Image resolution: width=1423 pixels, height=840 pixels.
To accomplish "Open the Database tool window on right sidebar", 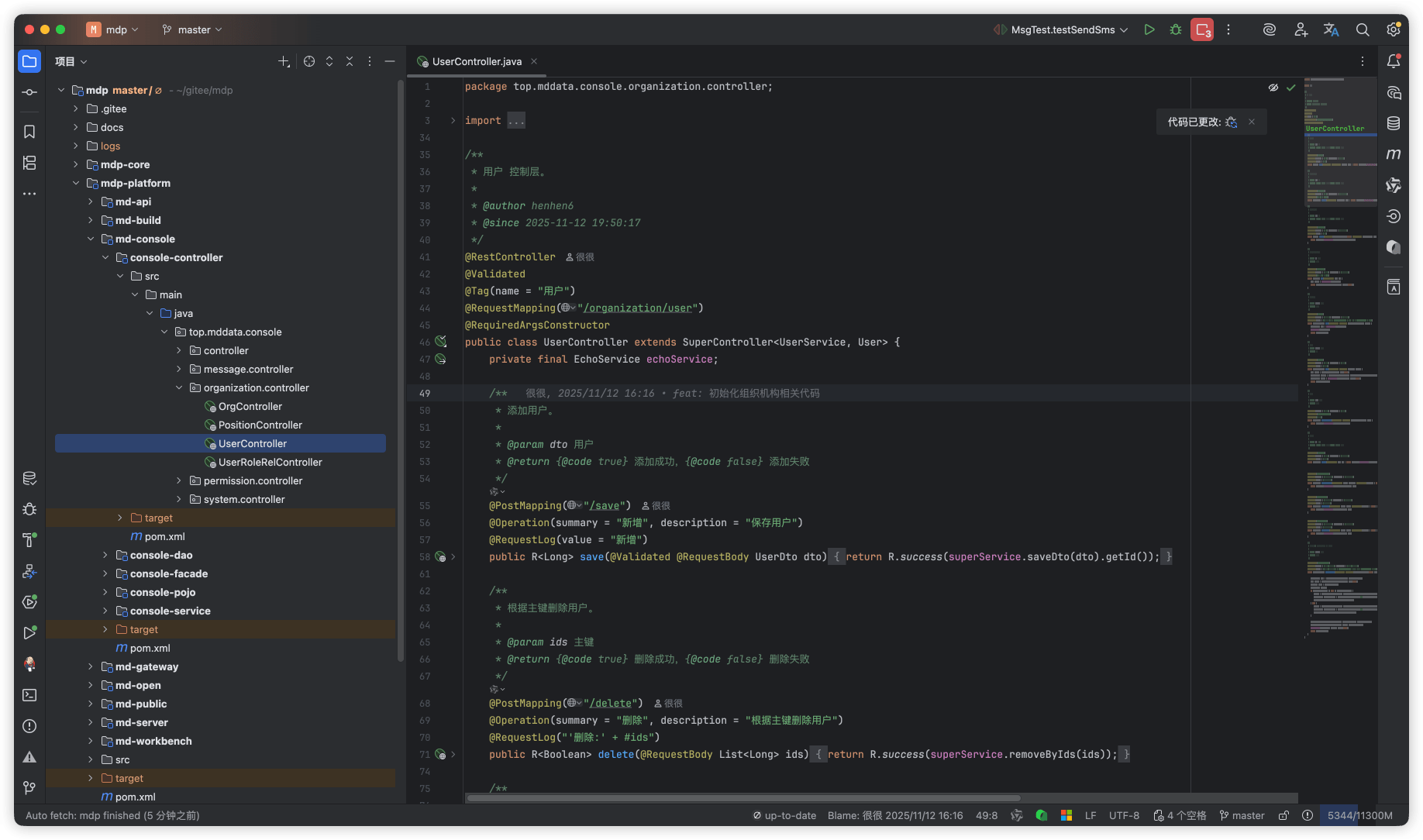I will [x=1394, y=123].
